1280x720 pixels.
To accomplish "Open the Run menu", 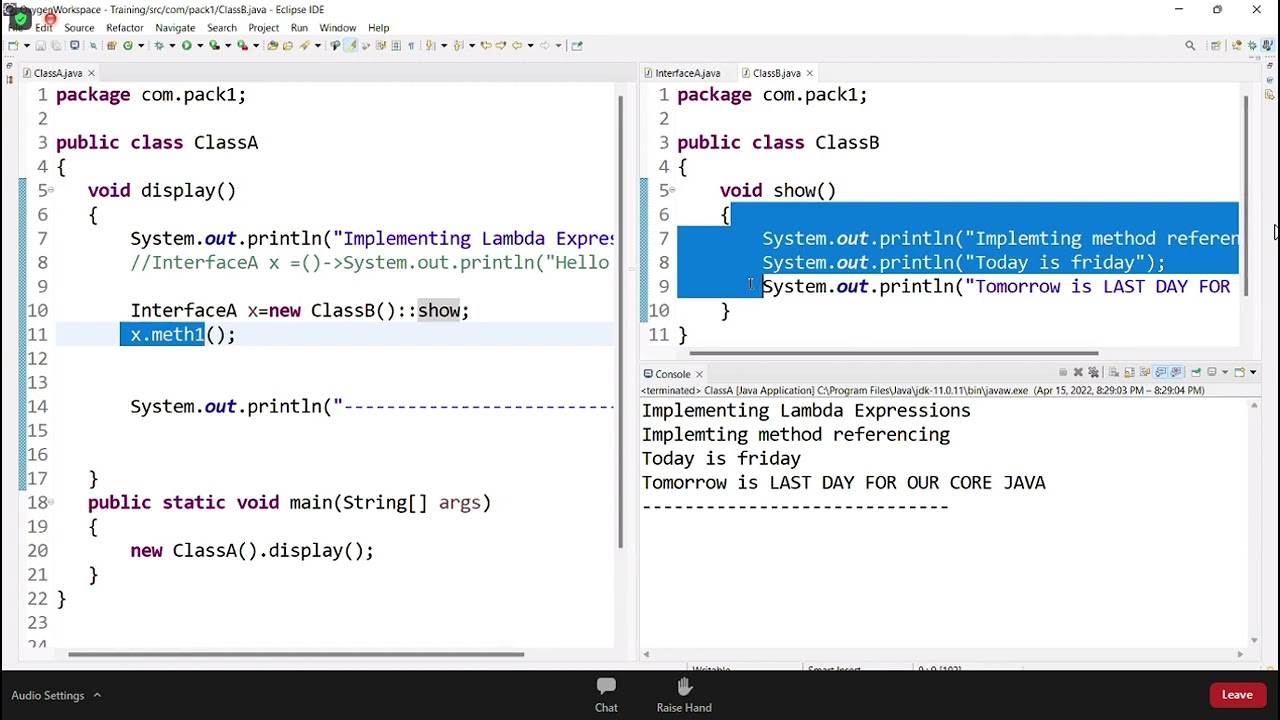I will point(299,27).
